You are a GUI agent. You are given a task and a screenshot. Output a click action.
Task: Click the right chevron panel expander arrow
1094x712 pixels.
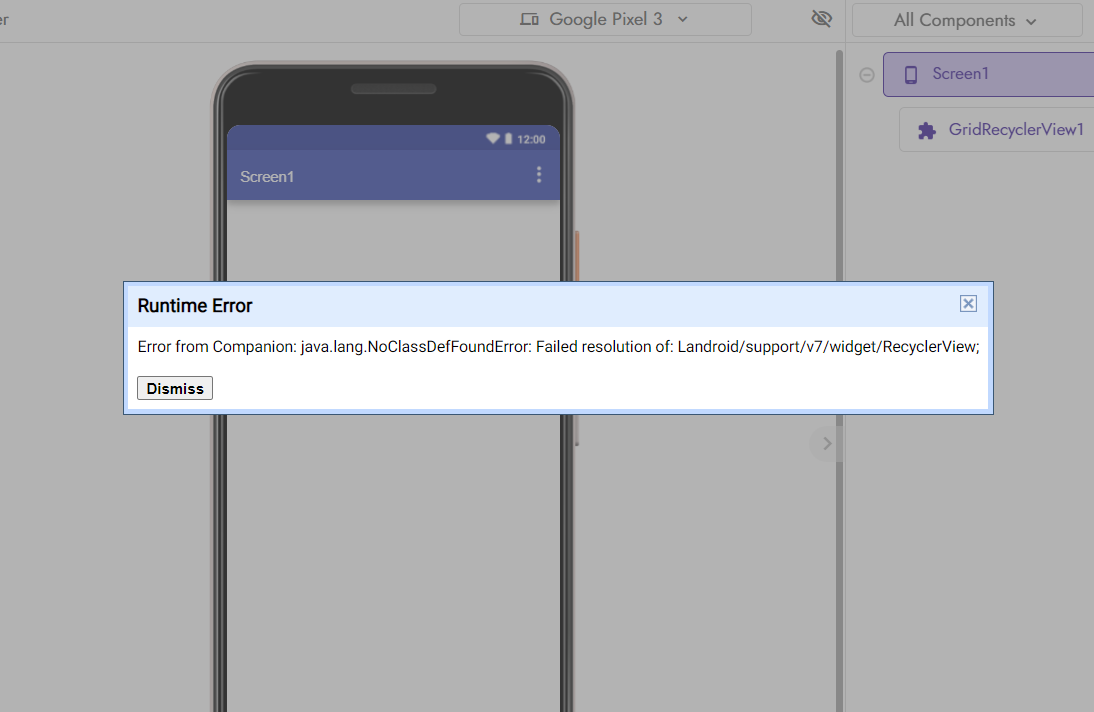tap(827, 444)
